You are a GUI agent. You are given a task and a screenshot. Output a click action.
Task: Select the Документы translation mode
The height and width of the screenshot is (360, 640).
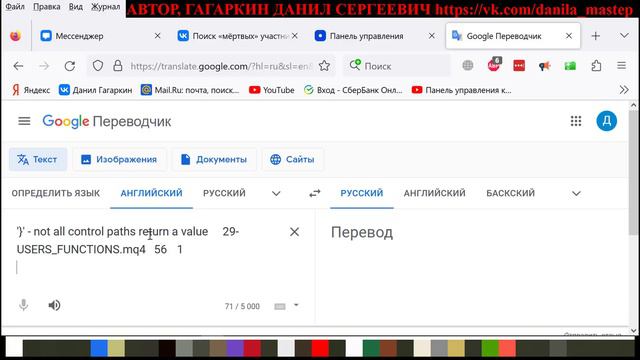(x=214, y=159)
